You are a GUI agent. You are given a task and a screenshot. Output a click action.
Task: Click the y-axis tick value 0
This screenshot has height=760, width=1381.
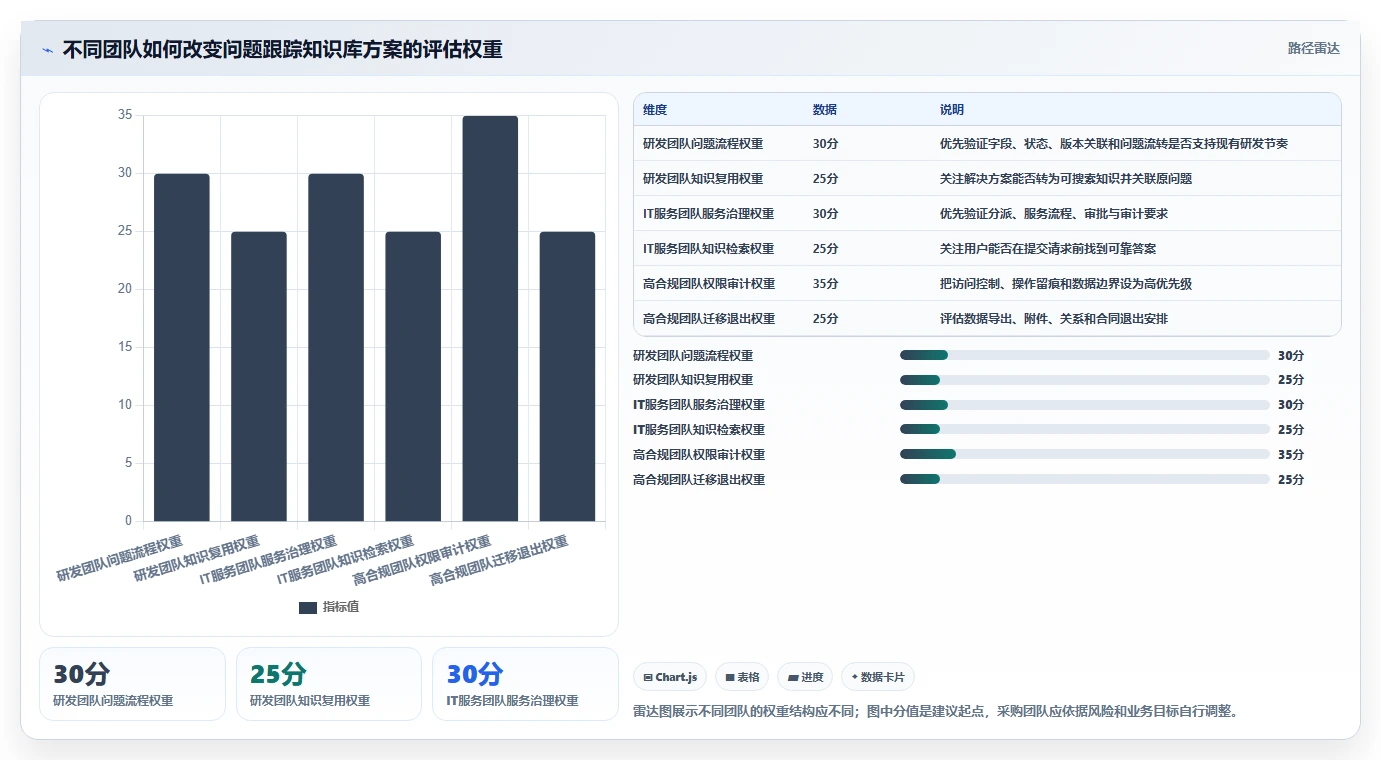pyautogui.click(x=128, y=521)
